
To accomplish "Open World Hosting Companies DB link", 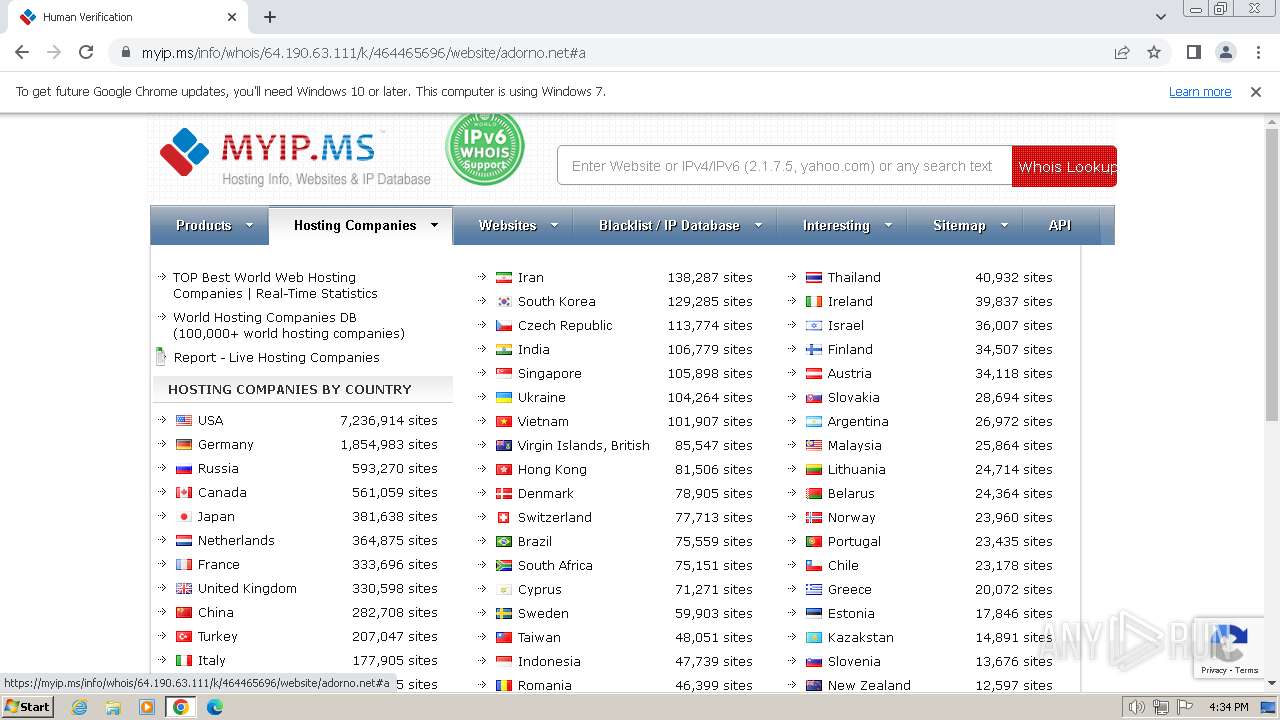I will 288,326.
